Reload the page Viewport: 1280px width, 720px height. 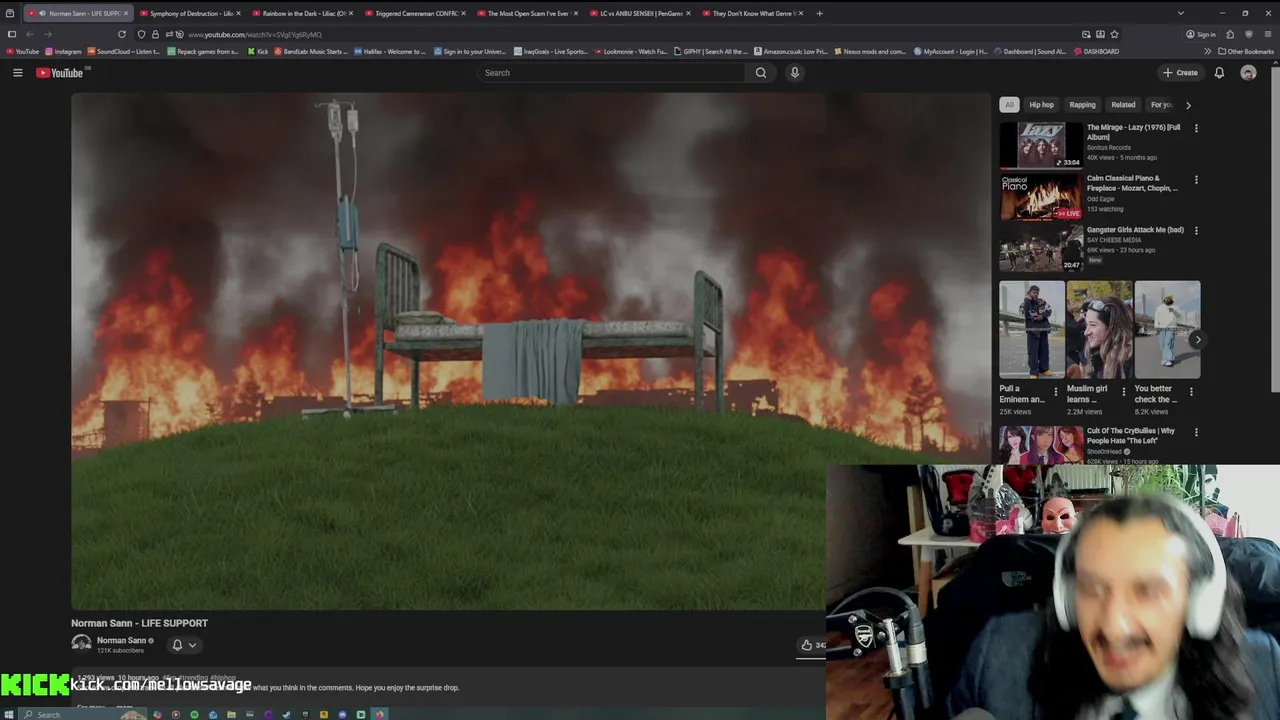pos(122,34)
